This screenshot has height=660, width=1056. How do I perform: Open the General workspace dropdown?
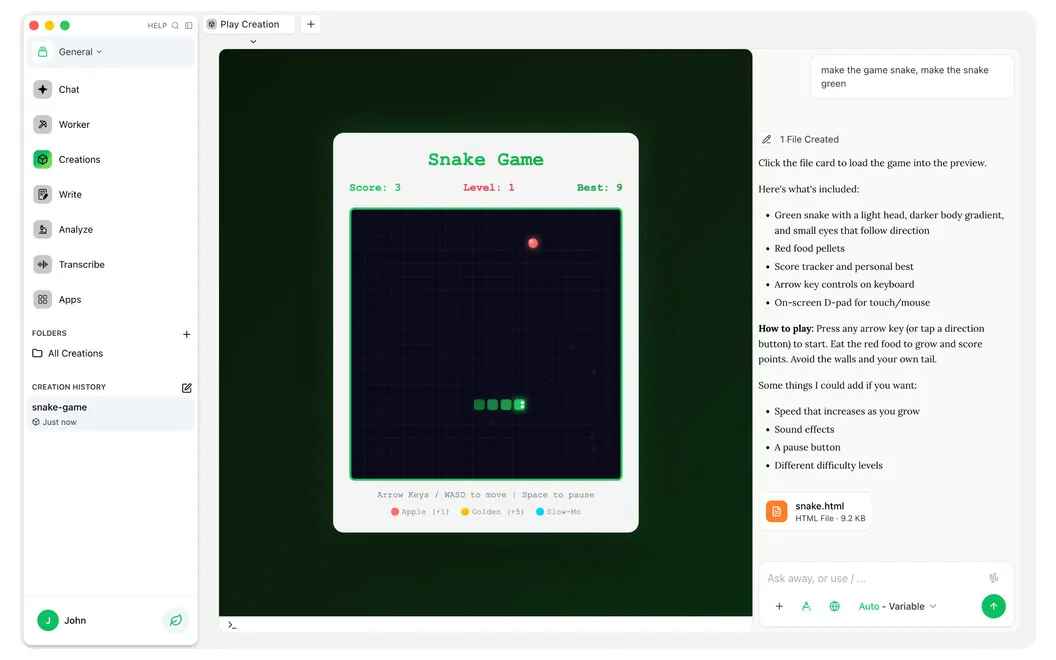click(111, 52)
